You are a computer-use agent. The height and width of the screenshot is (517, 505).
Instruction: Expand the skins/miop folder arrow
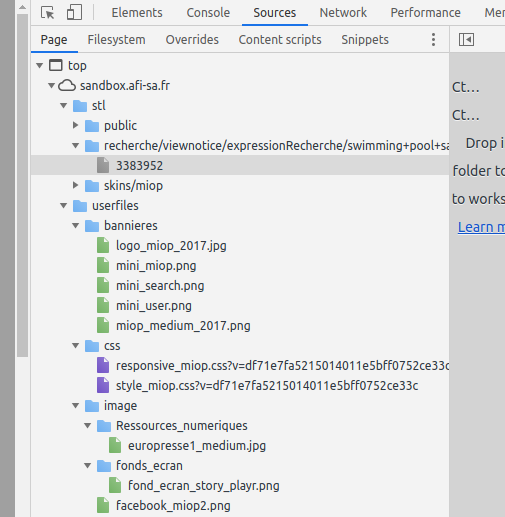76,185
